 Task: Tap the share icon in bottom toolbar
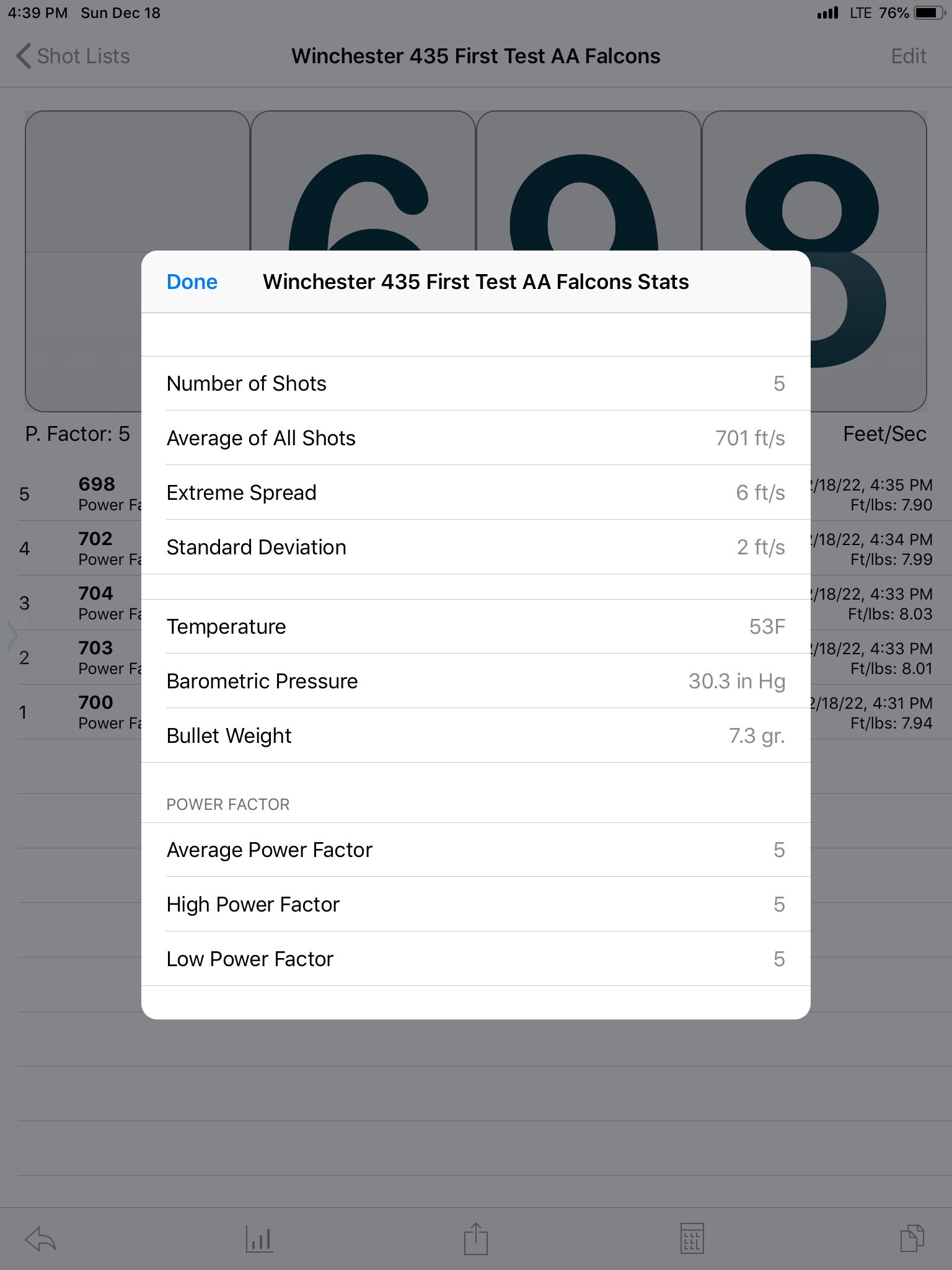[476, 1238]
